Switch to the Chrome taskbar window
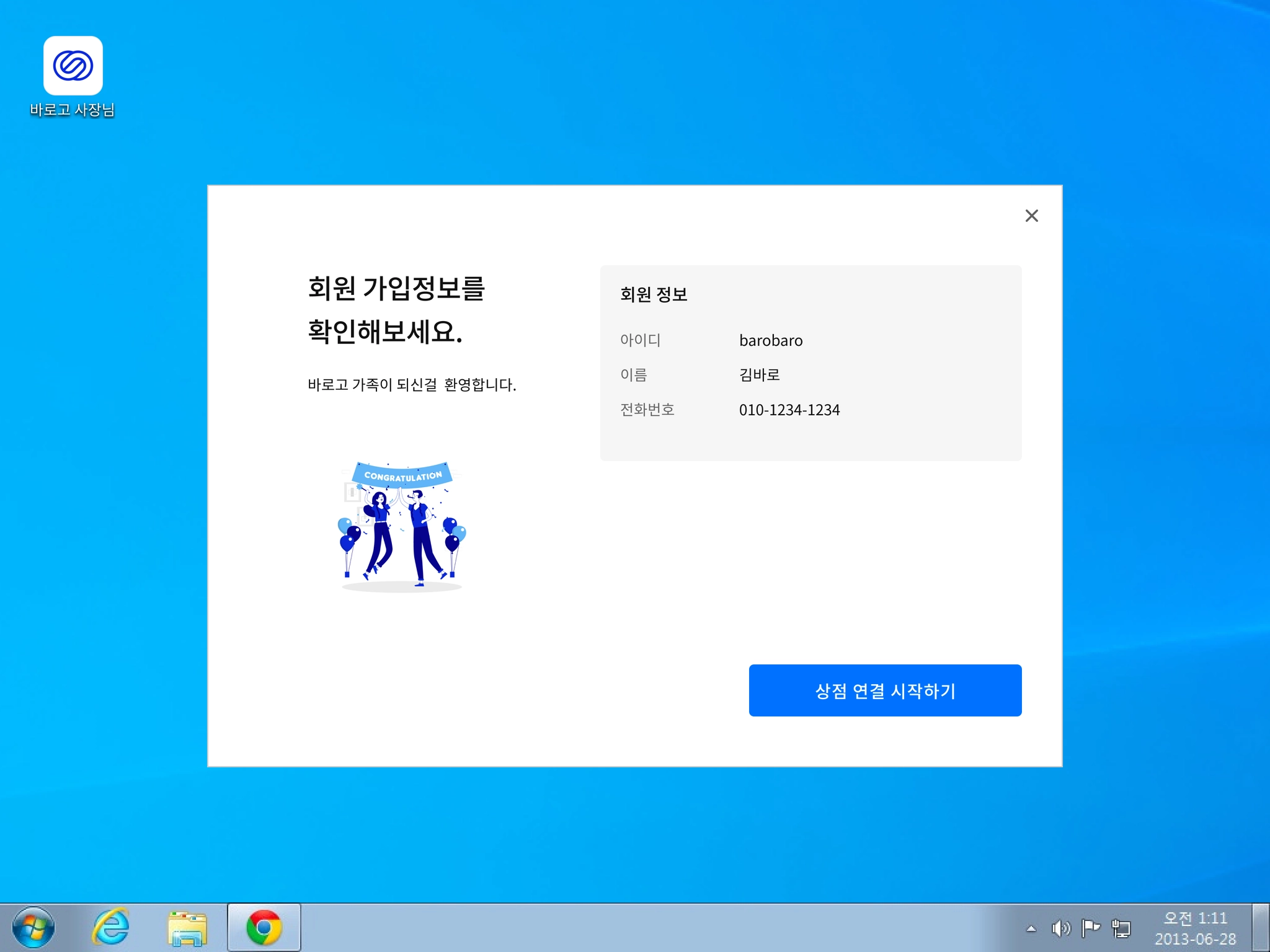 (264, 928)
